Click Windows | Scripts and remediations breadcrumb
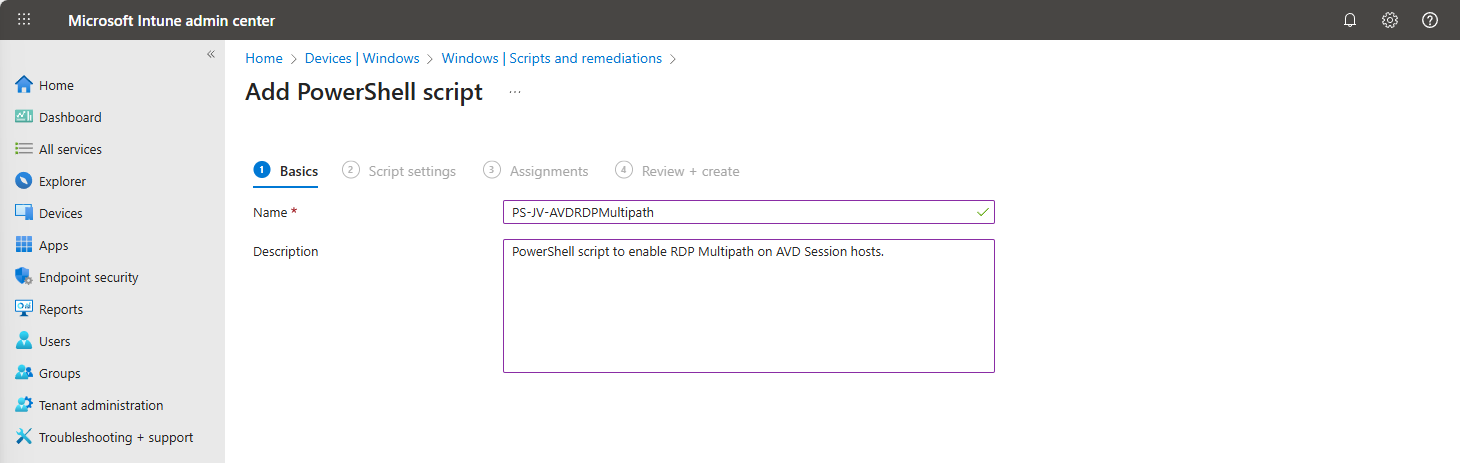Viewport: 1460px width, 463px height. [x=552, y=58]
